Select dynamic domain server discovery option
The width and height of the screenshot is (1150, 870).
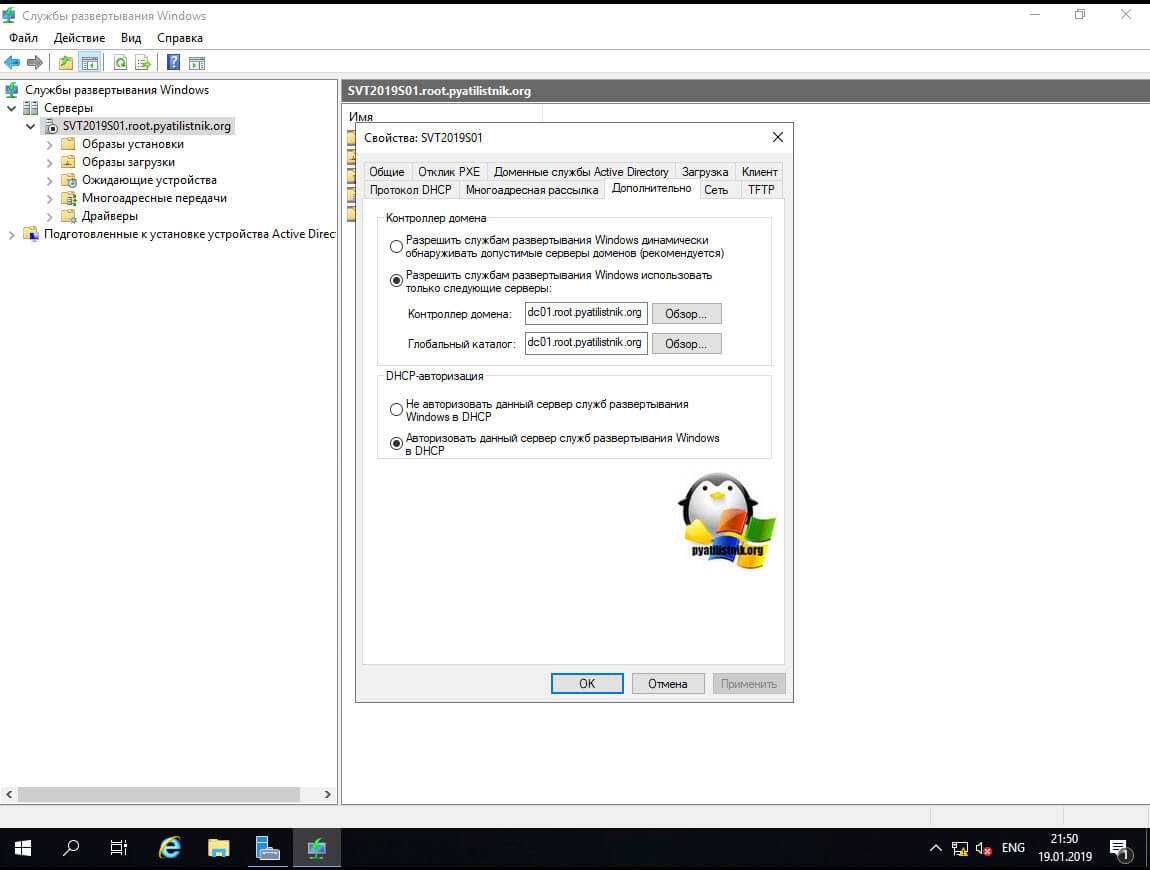(397, 246)
